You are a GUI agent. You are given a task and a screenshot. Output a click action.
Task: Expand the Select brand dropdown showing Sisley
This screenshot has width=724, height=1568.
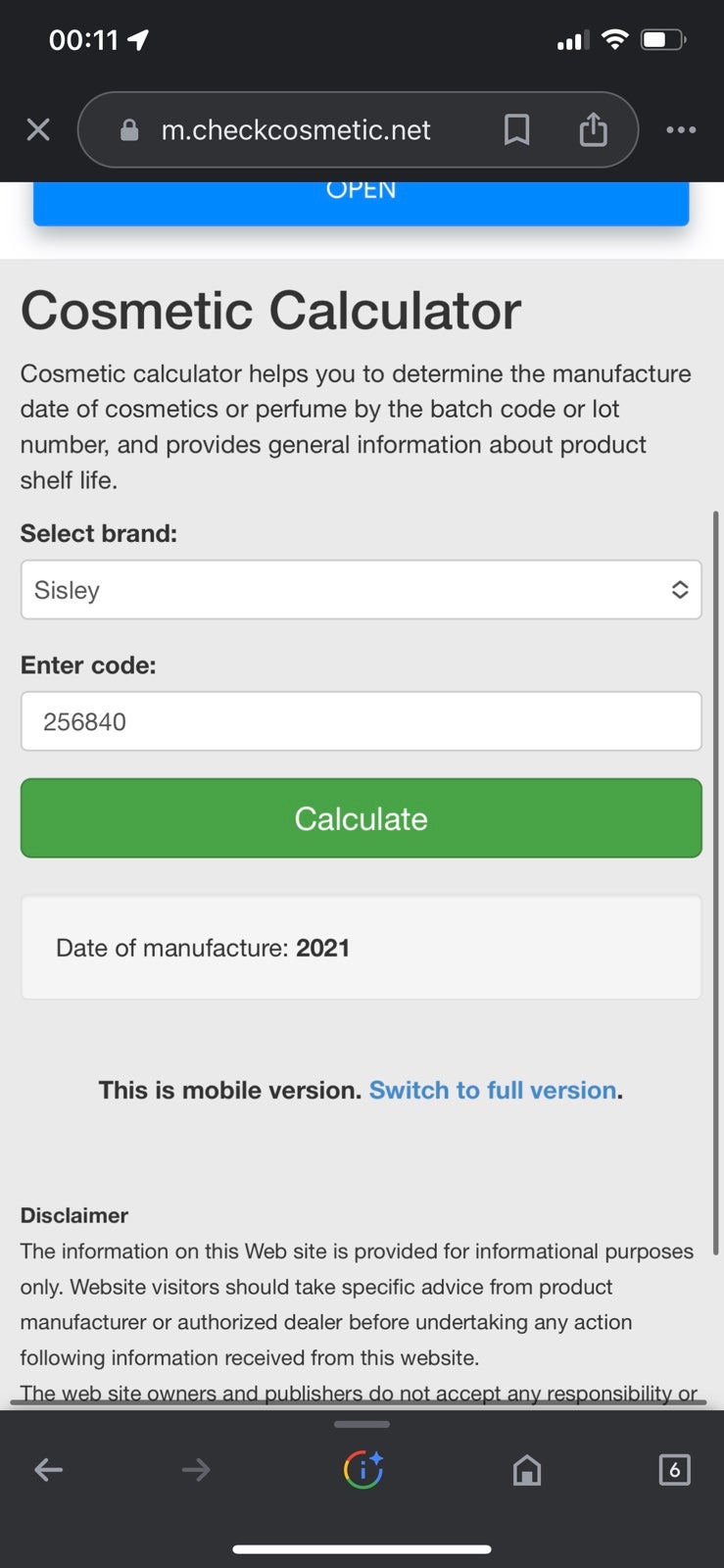[362, 590]
